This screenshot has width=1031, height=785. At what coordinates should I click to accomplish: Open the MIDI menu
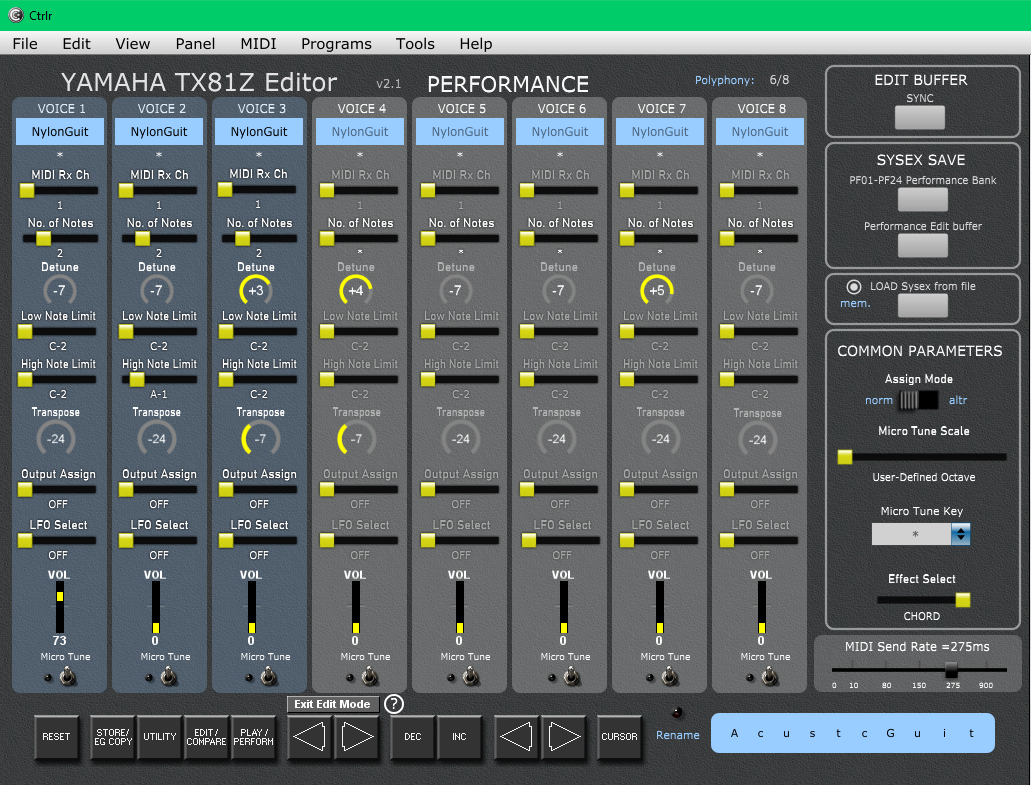pos(258,43)
